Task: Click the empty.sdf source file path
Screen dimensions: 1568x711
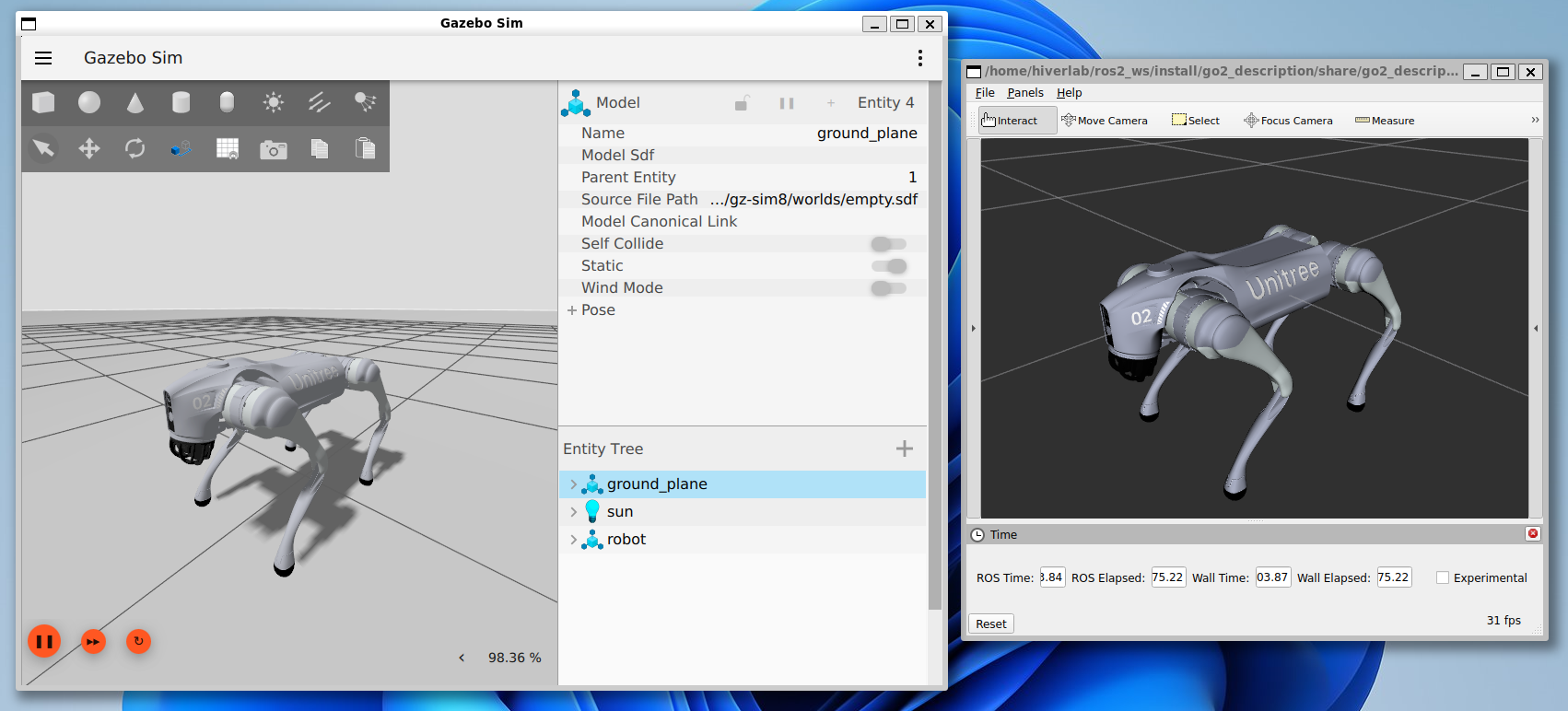Action: point(813,200)
